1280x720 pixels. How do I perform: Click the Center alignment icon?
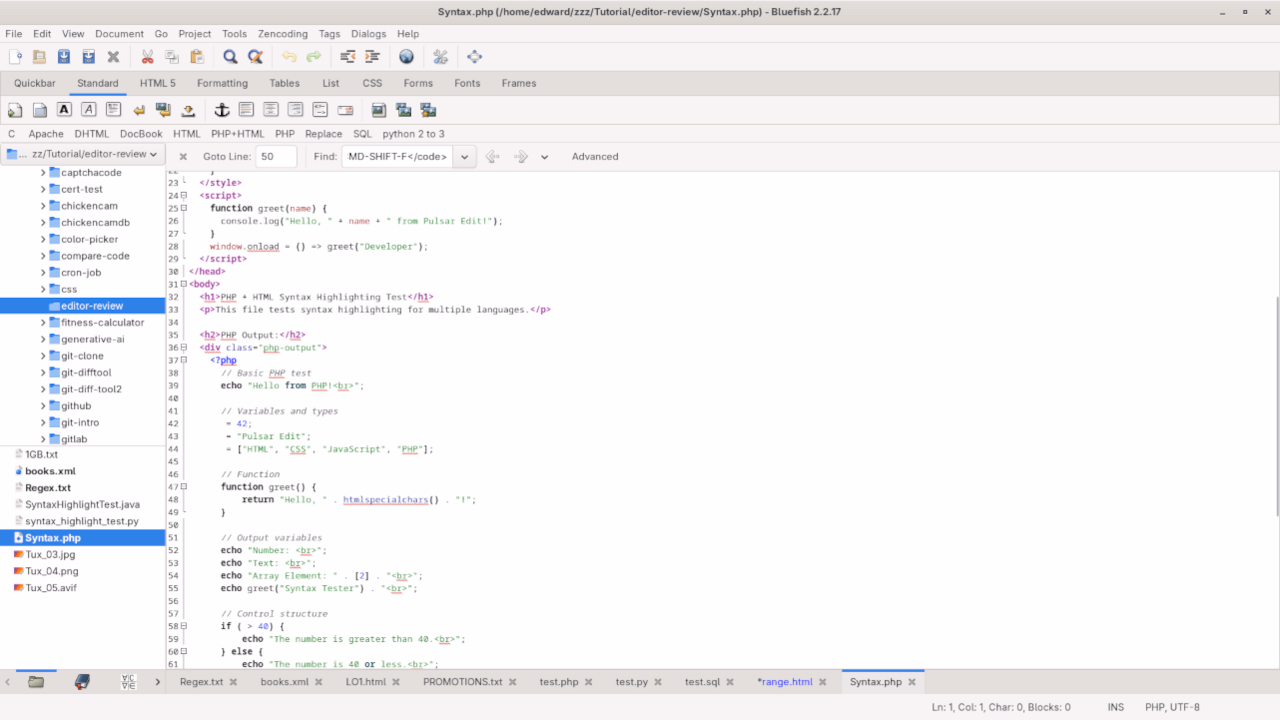point(271,110)
